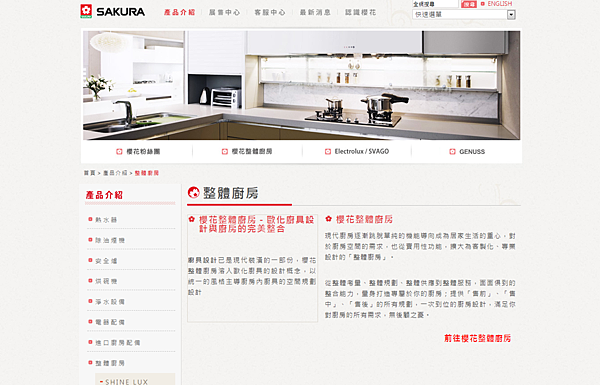Screen dimensions: 600x385
Task: Click the sakura icon beside 整體廚房 heading
Action: coord(194,192)
